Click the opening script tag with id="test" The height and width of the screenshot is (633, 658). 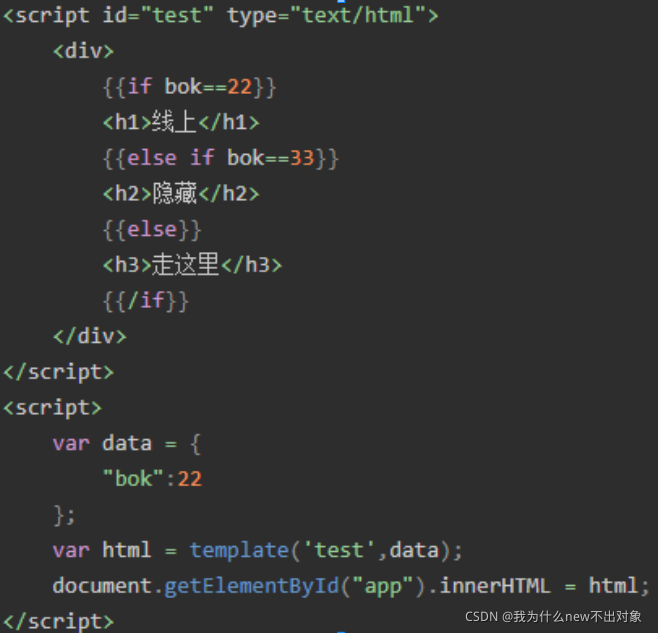(x=221, y=16)
